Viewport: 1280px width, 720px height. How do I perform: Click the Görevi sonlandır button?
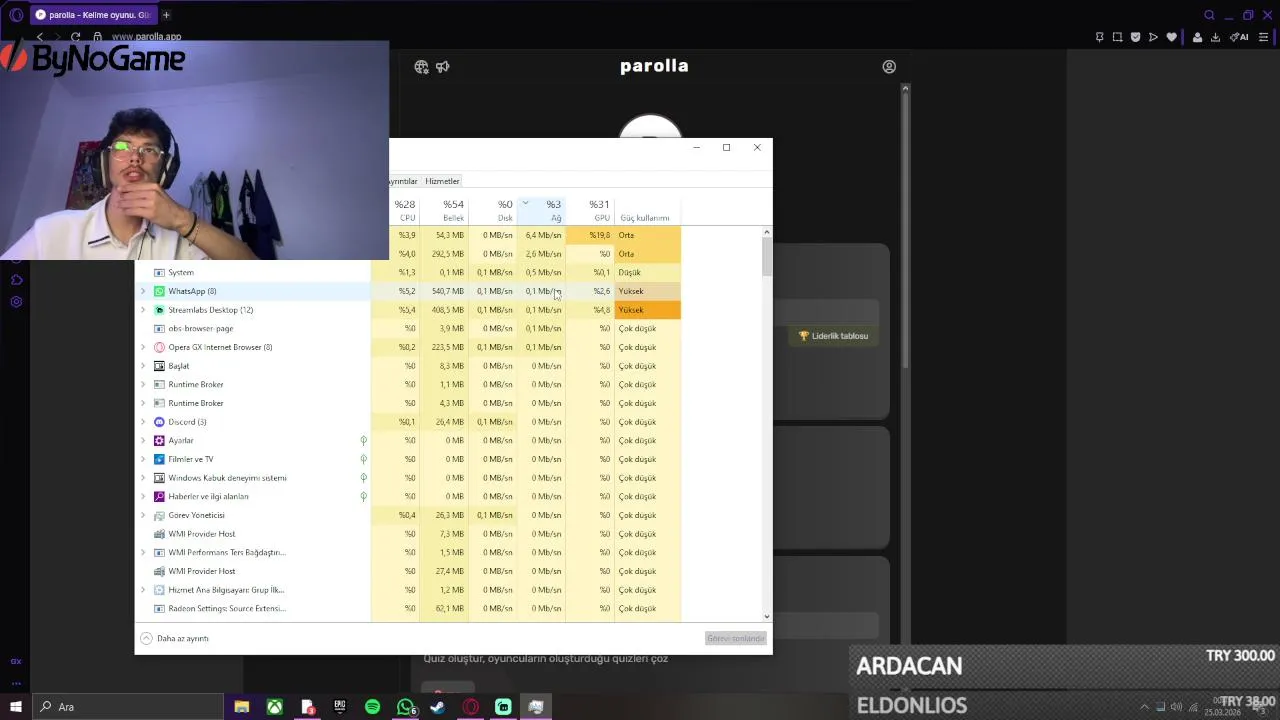[x=736, y=638]
